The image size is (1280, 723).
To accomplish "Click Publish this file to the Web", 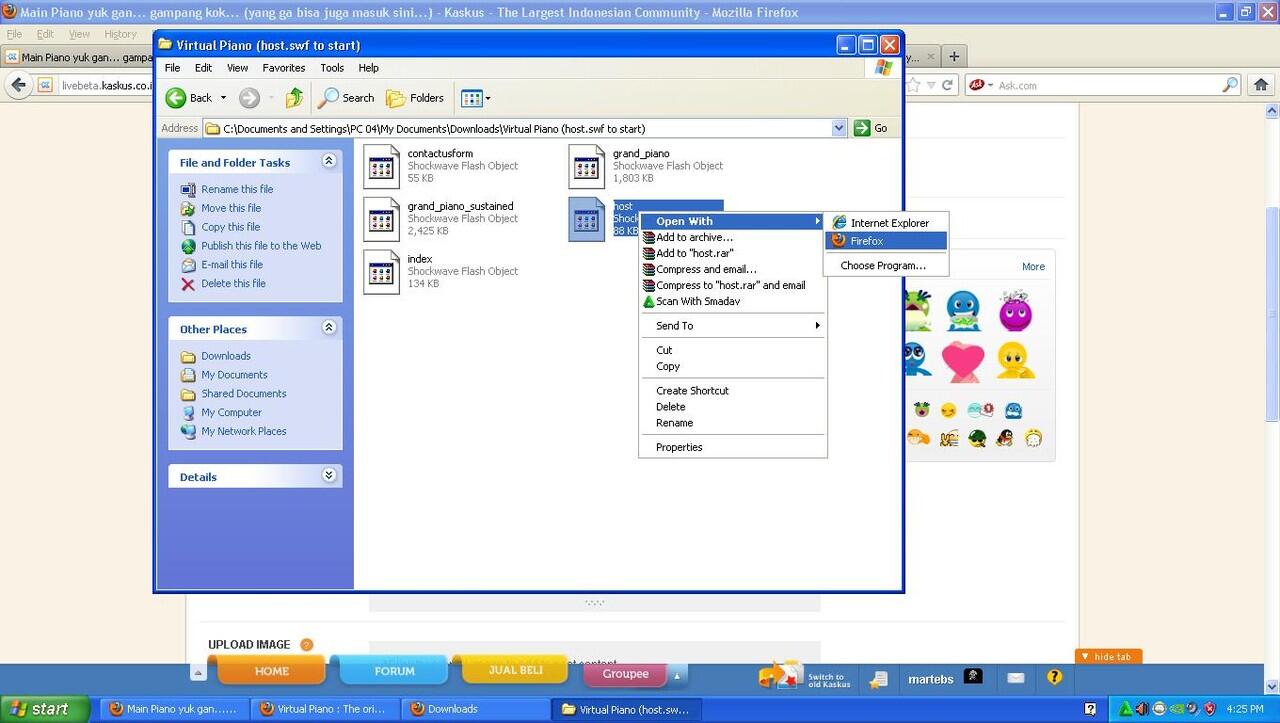I will coord(261,246).
